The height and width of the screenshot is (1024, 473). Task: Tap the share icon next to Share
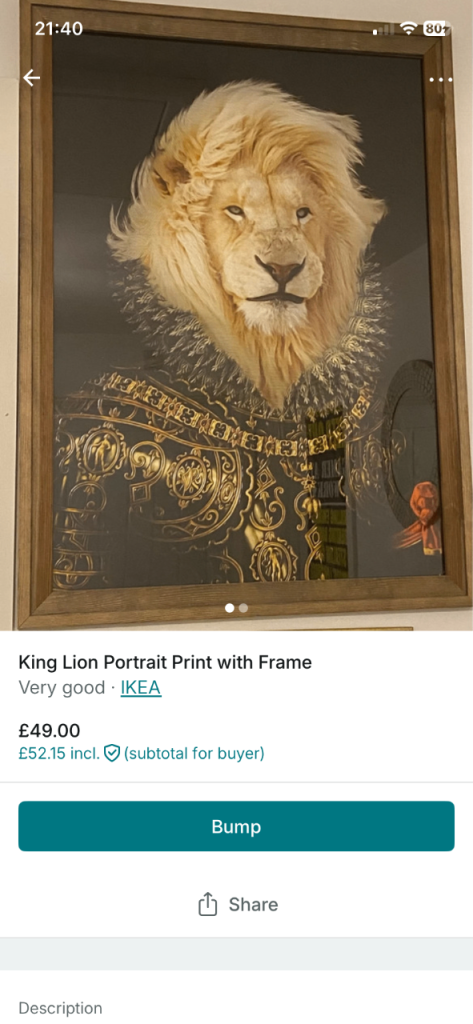tap(207, 904)
